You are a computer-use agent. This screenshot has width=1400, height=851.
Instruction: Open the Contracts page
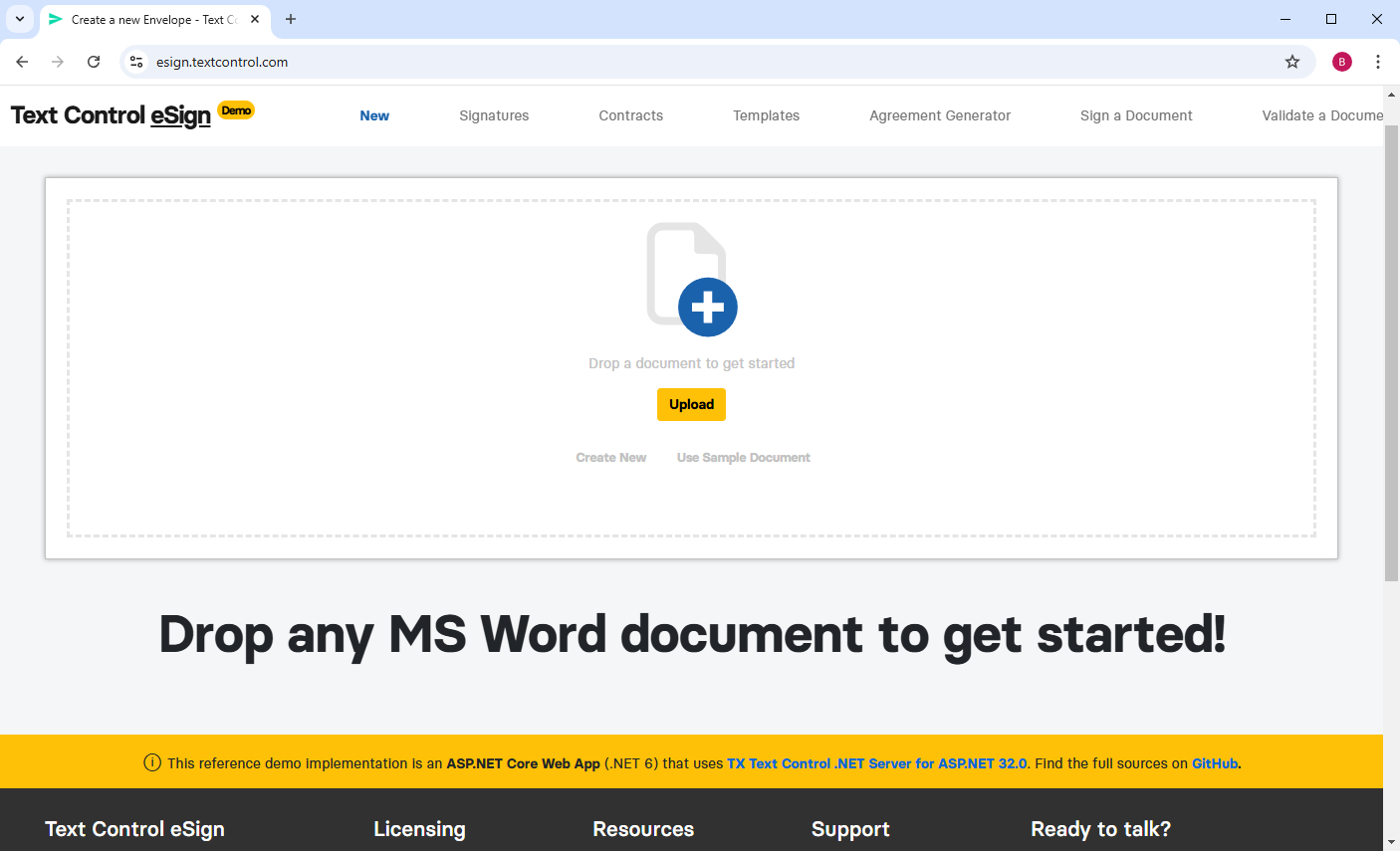[630, 115]
